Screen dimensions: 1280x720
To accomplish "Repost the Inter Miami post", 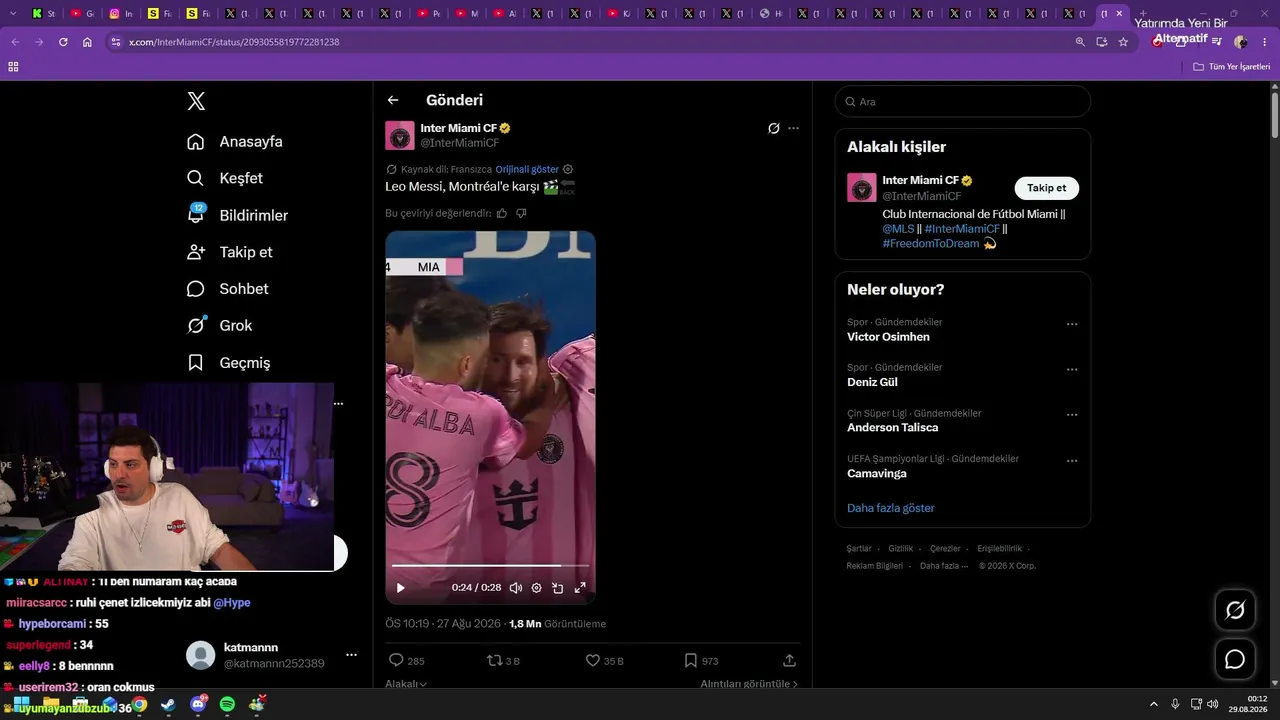I will click(x=494, y=660).
